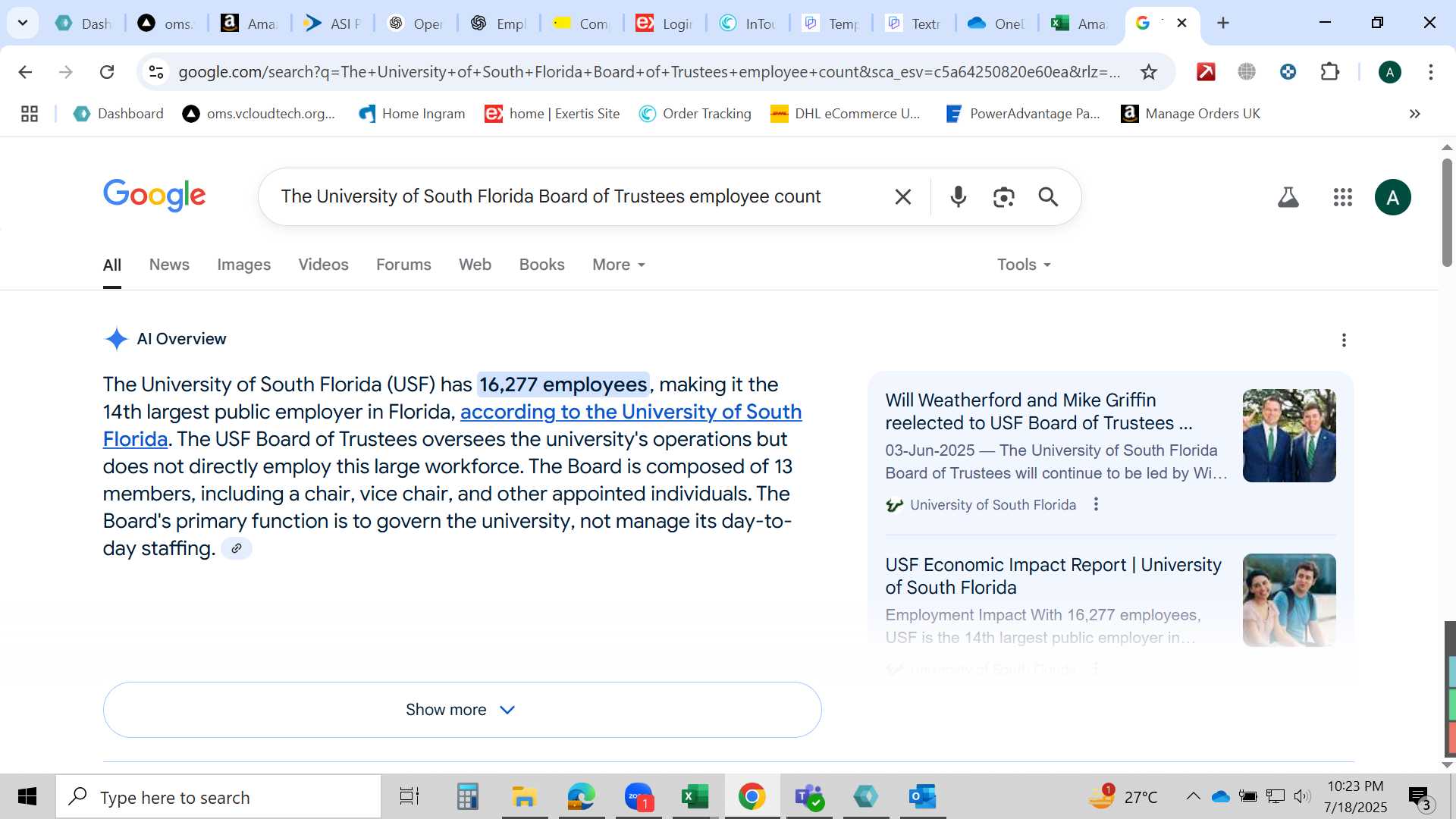Screen dimensions: 1456x819
Task: Open volume control in system tray
Action: (x=1302, y=796)
